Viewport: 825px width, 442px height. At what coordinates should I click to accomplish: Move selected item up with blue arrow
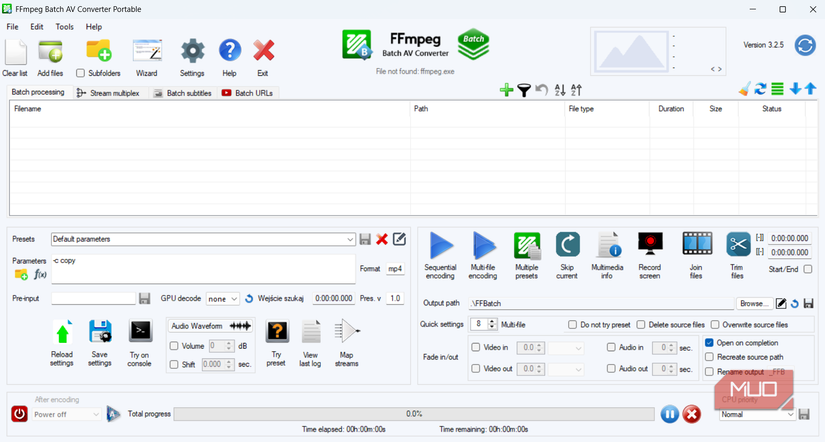[x=810, y=89]
